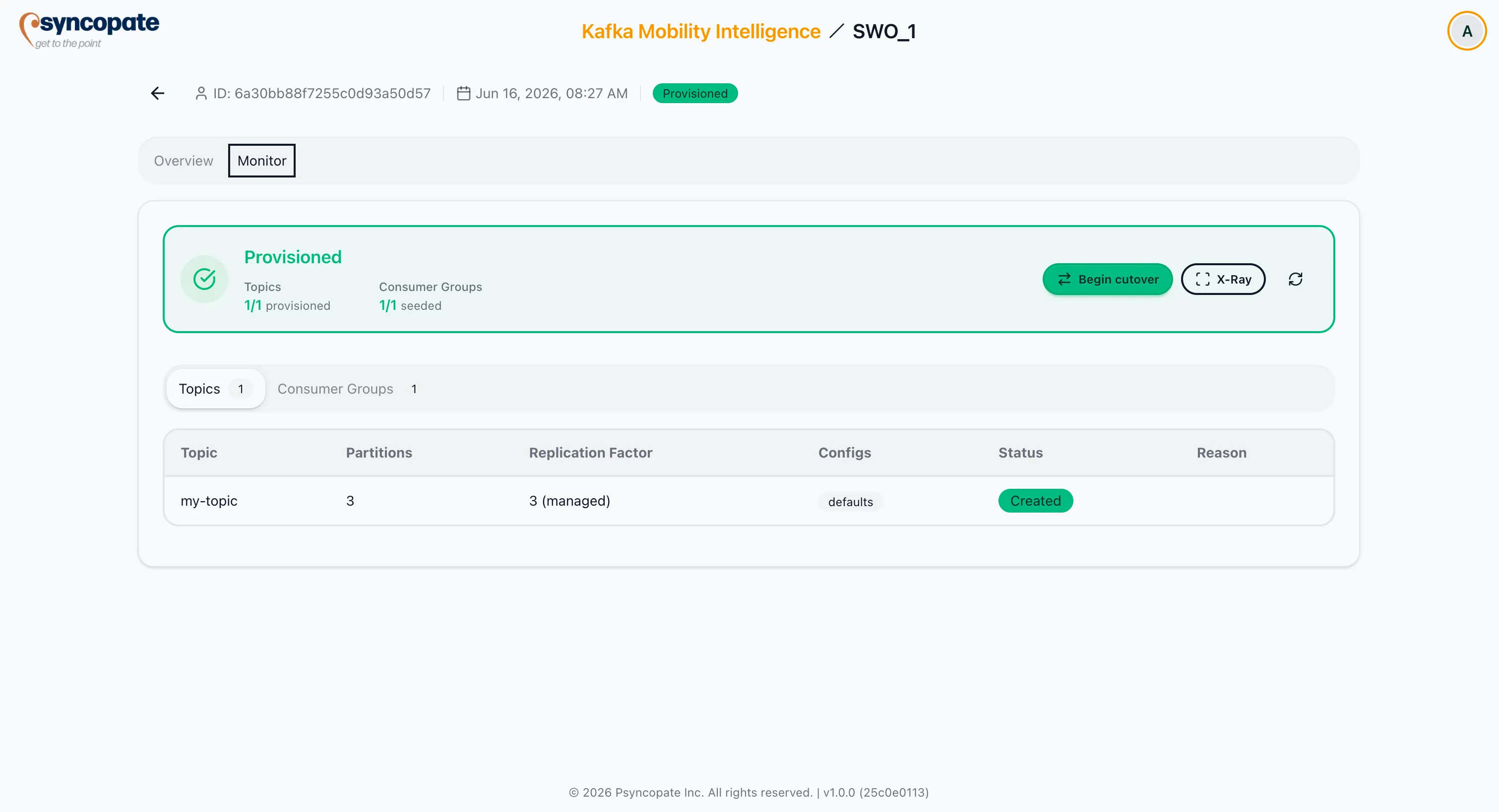Click the green Provisioned checkmark icon
The height and width of the screenshot is (812, 1499).
(x=204, y=279)
